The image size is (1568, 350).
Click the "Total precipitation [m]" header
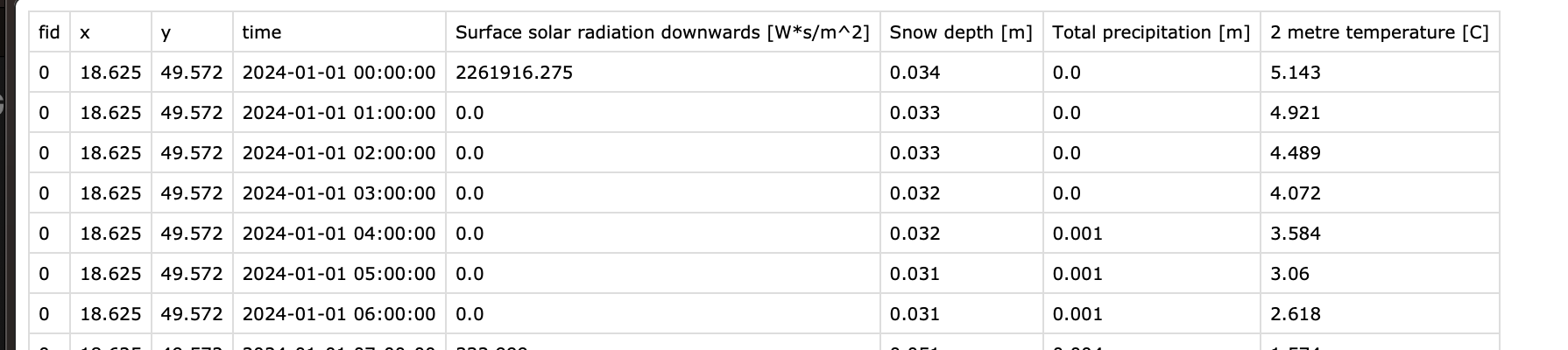[x=1151, y=32]
